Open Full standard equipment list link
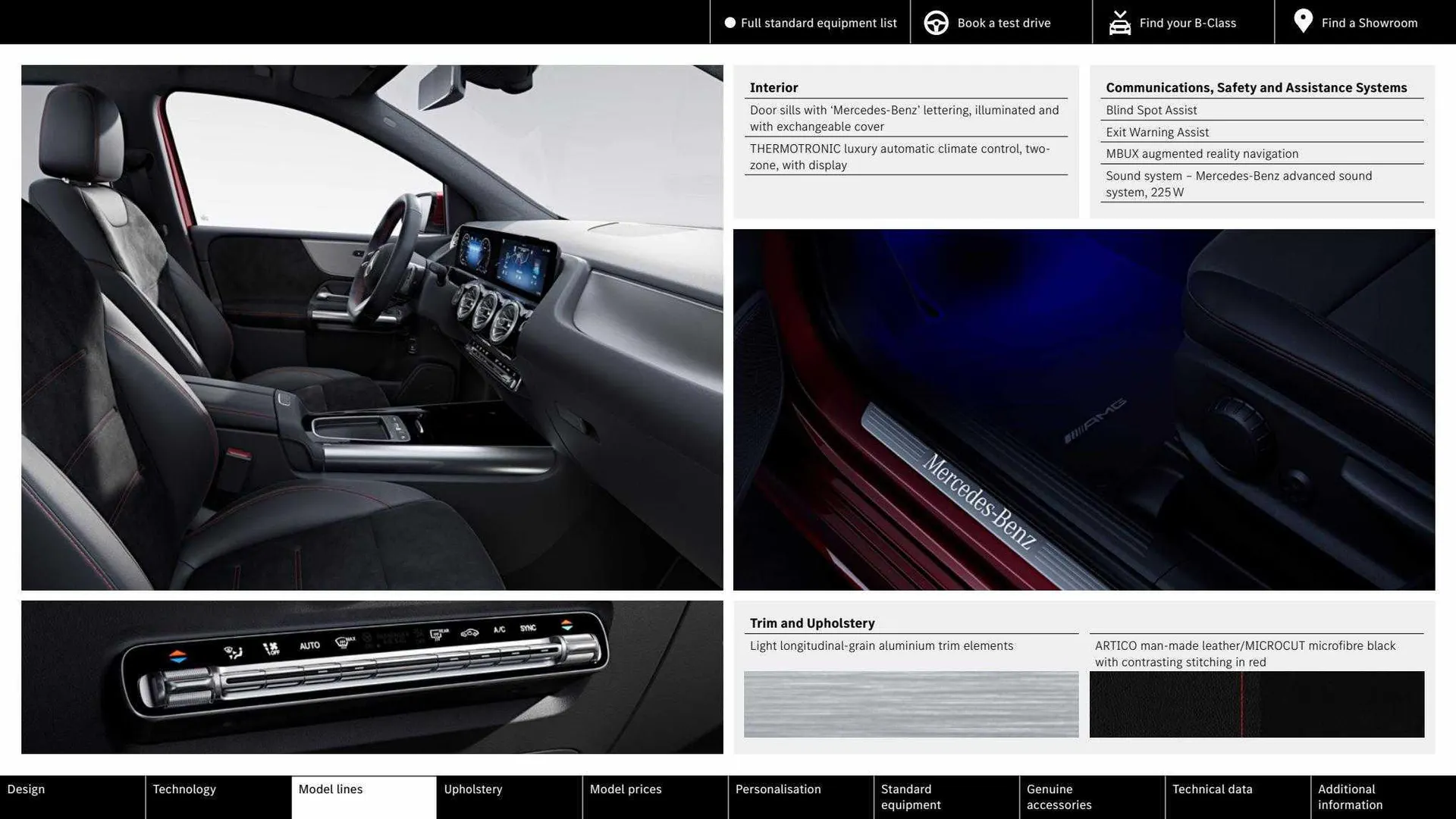The image size is (1456, 819). [818, 23]
